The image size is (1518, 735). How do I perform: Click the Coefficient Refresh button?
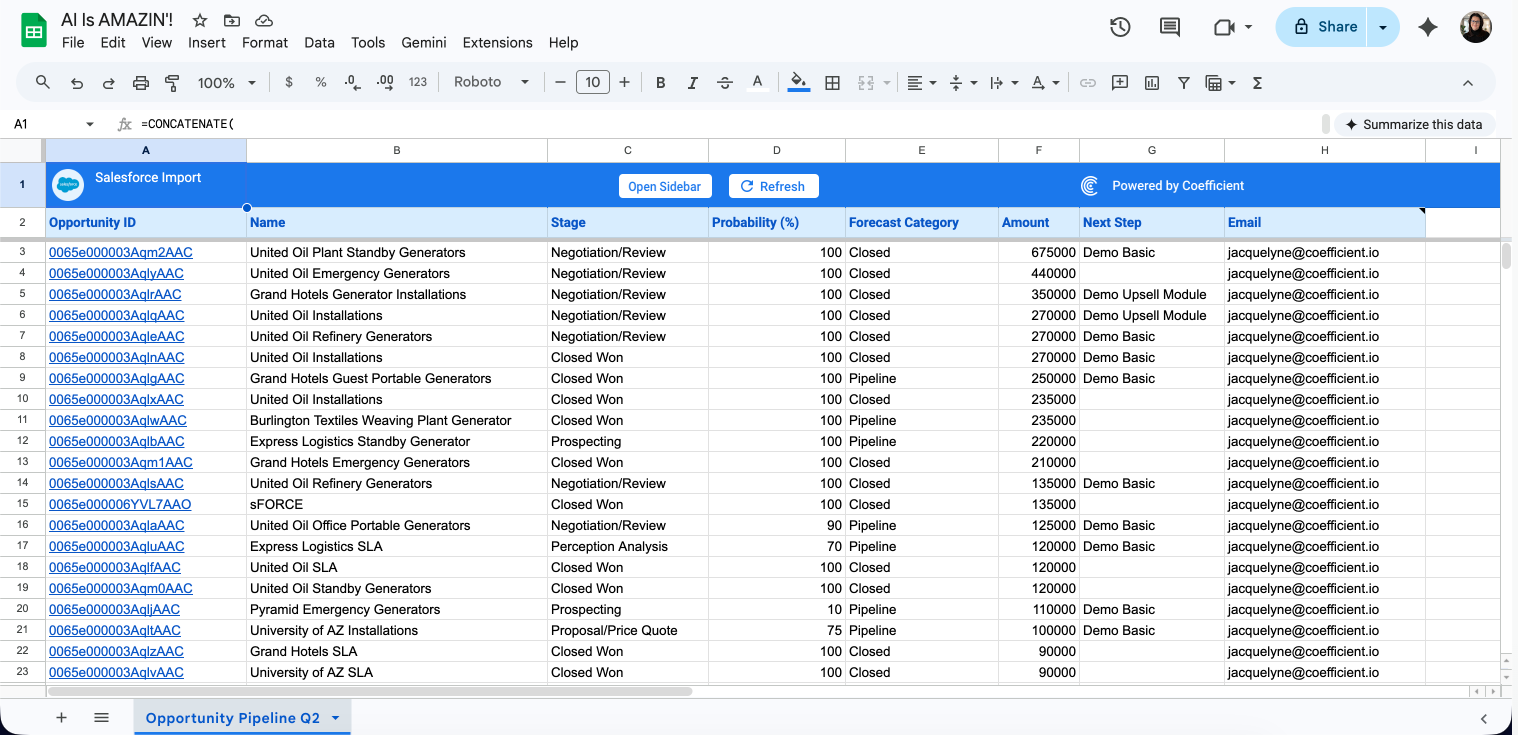pyautogui.click(x=773, y=186)
